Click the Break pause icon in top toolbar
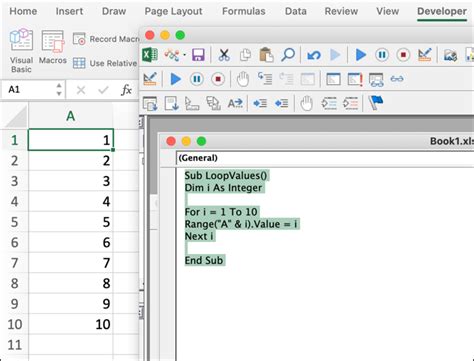Screen dimensions: 474x361 click(382, 55)
